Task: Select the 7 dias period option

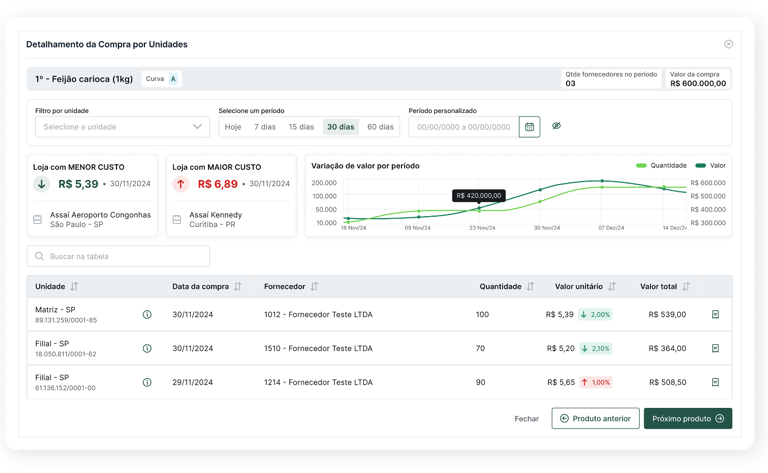Action: pos(265,127)
